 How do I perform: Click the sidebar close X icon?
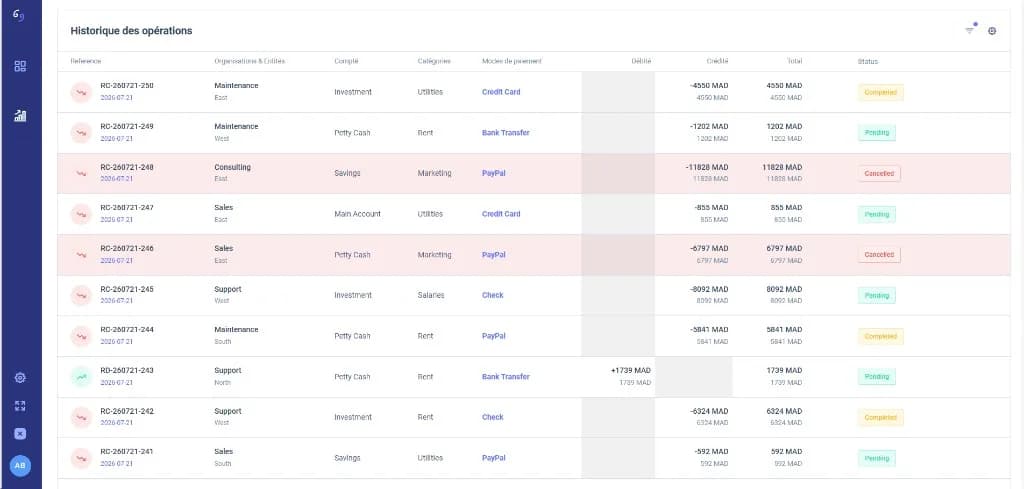20,434
